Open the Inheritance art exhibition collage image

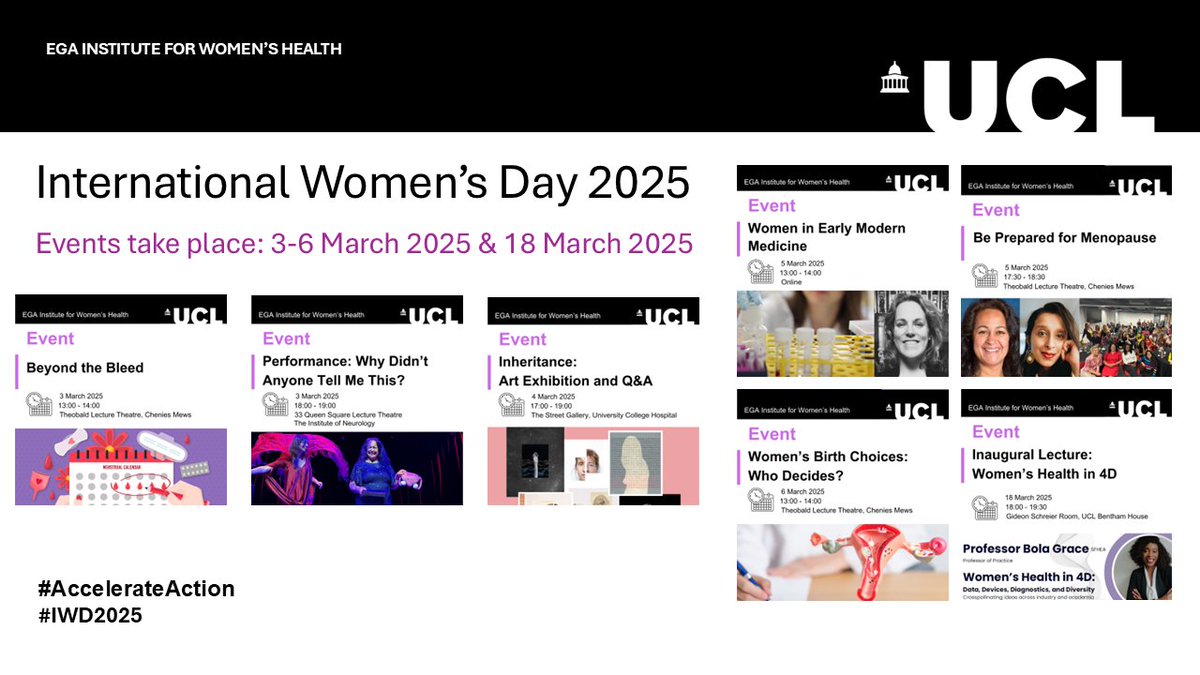[x=593, y=467]
